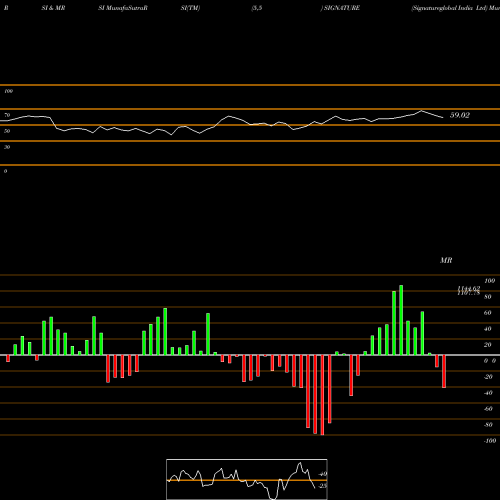
Task: Click the 'SI MunafaSutraR' header label
Action: click(123, 8)
